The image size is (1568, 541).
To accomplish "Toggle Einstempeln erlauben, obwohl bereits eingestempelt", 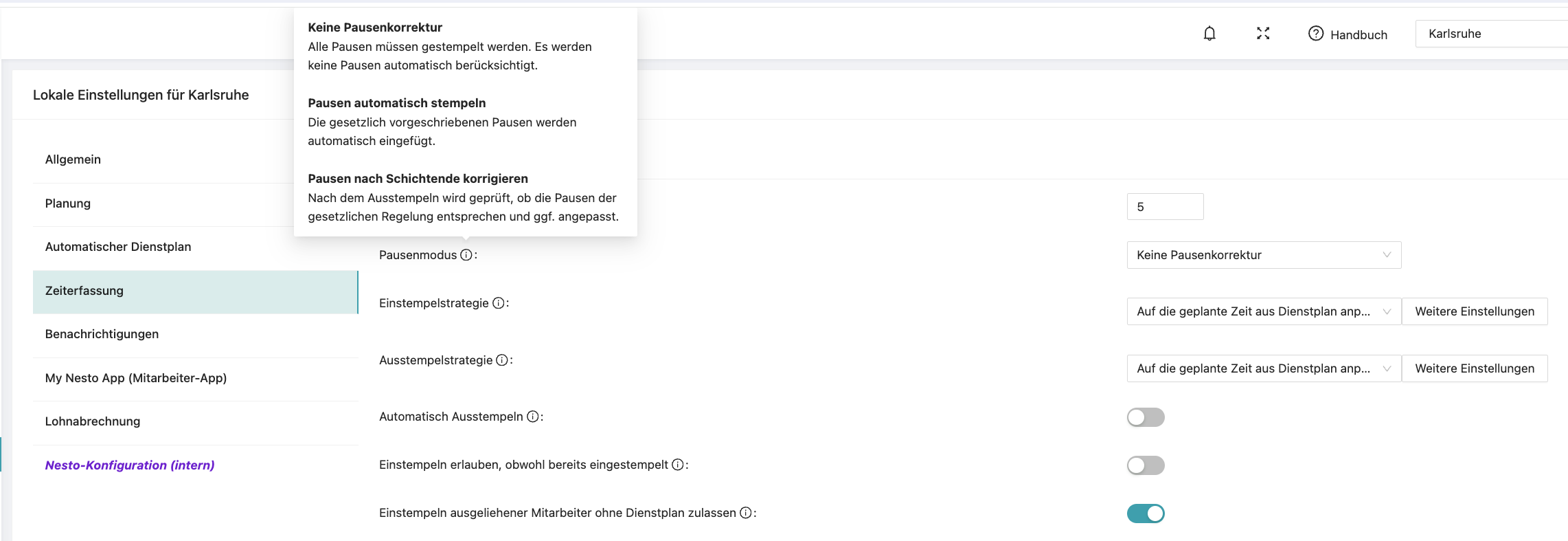I will click(x=1145, y=465).
